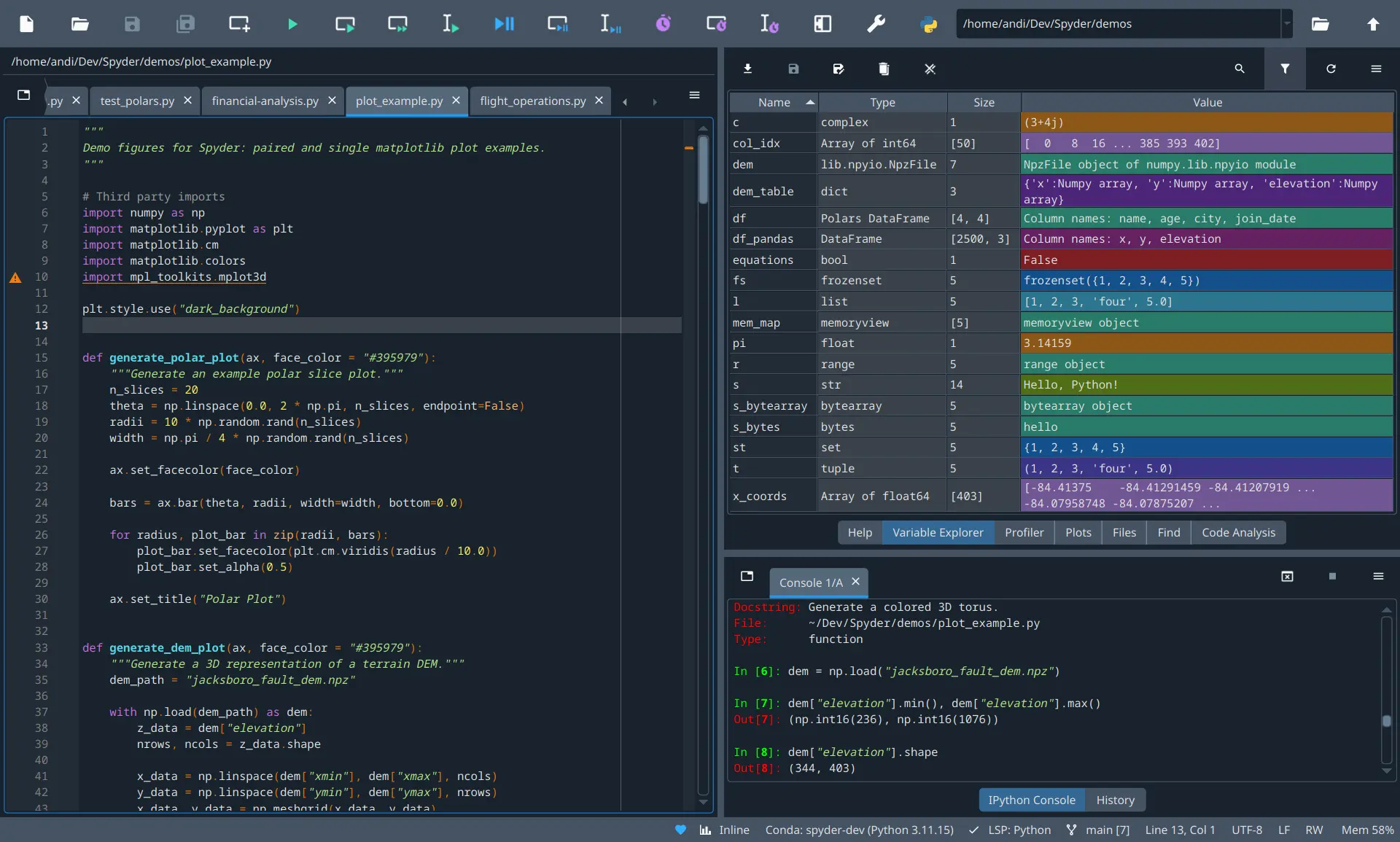Sort variables by Name column
This screenshot has height=842, width=1400.
774,102
